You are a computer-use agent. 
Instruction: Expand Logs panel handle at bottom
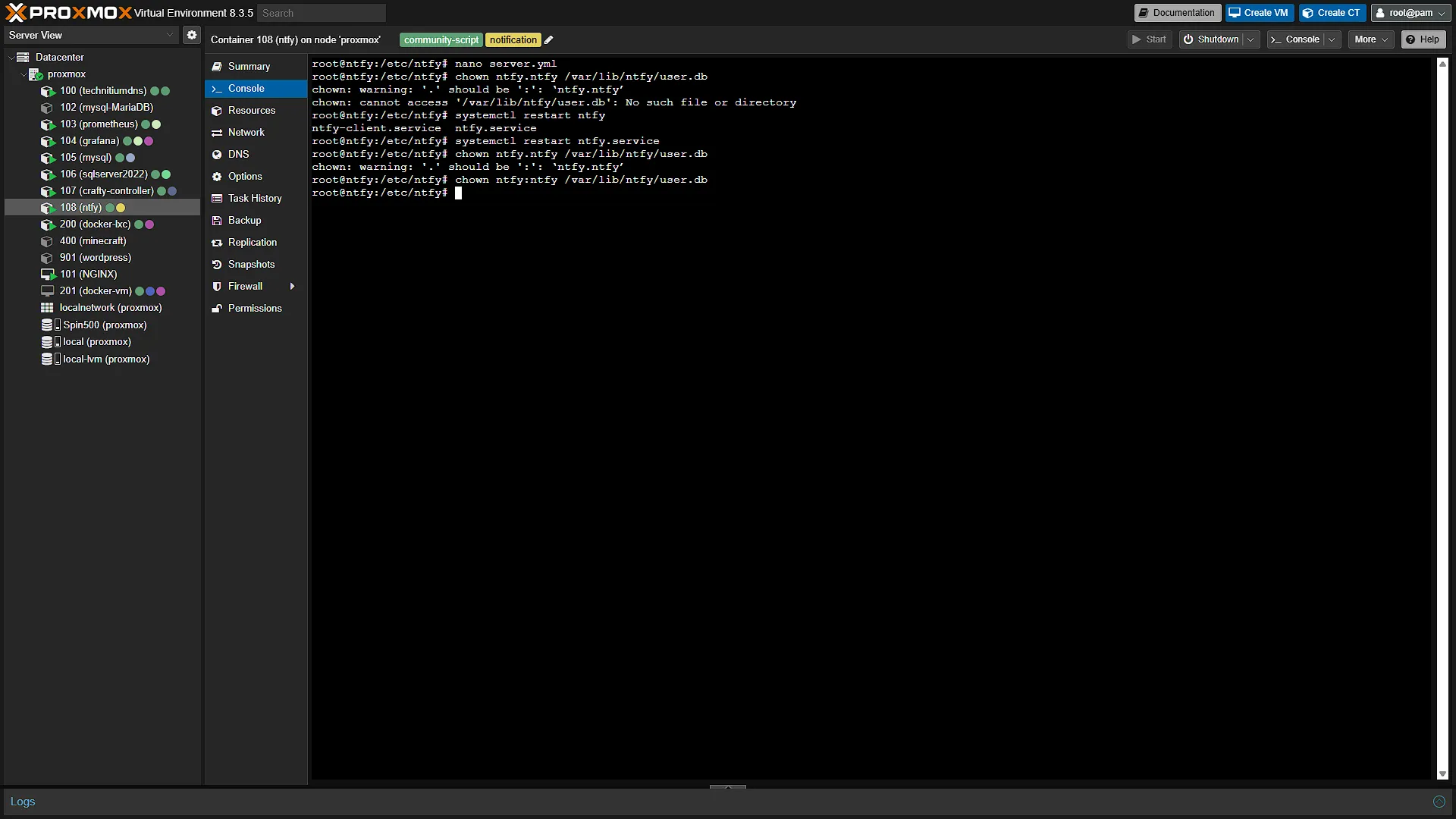point(728,787)
